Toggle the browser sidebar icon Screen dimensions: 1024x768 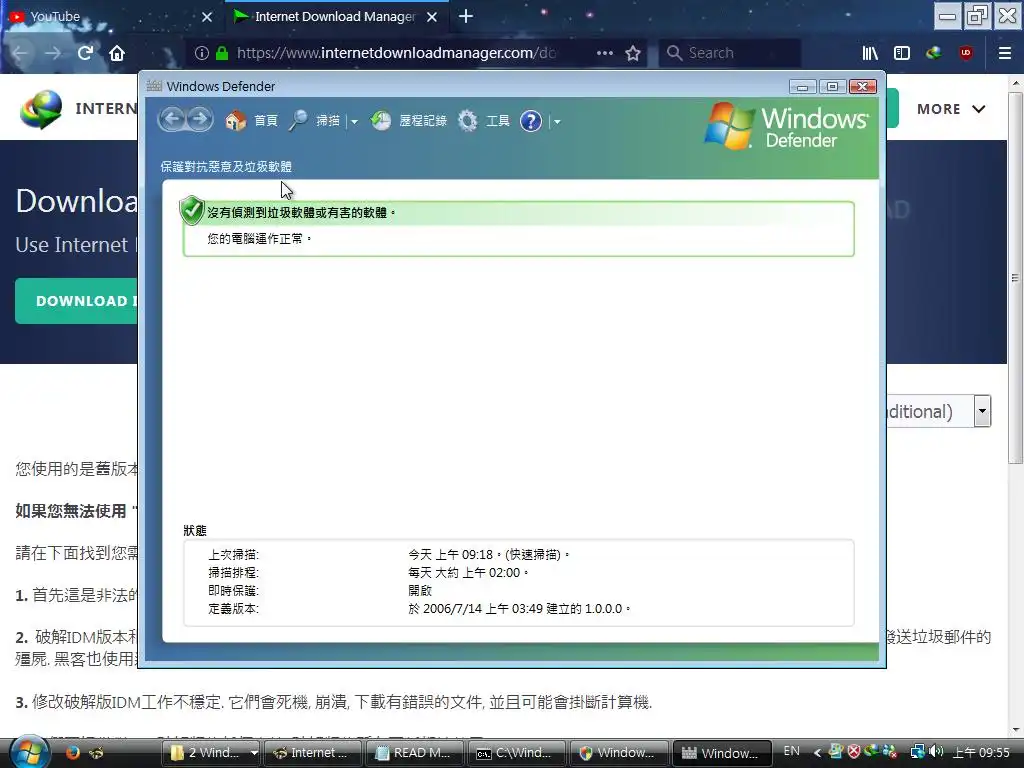pos(902,53)
